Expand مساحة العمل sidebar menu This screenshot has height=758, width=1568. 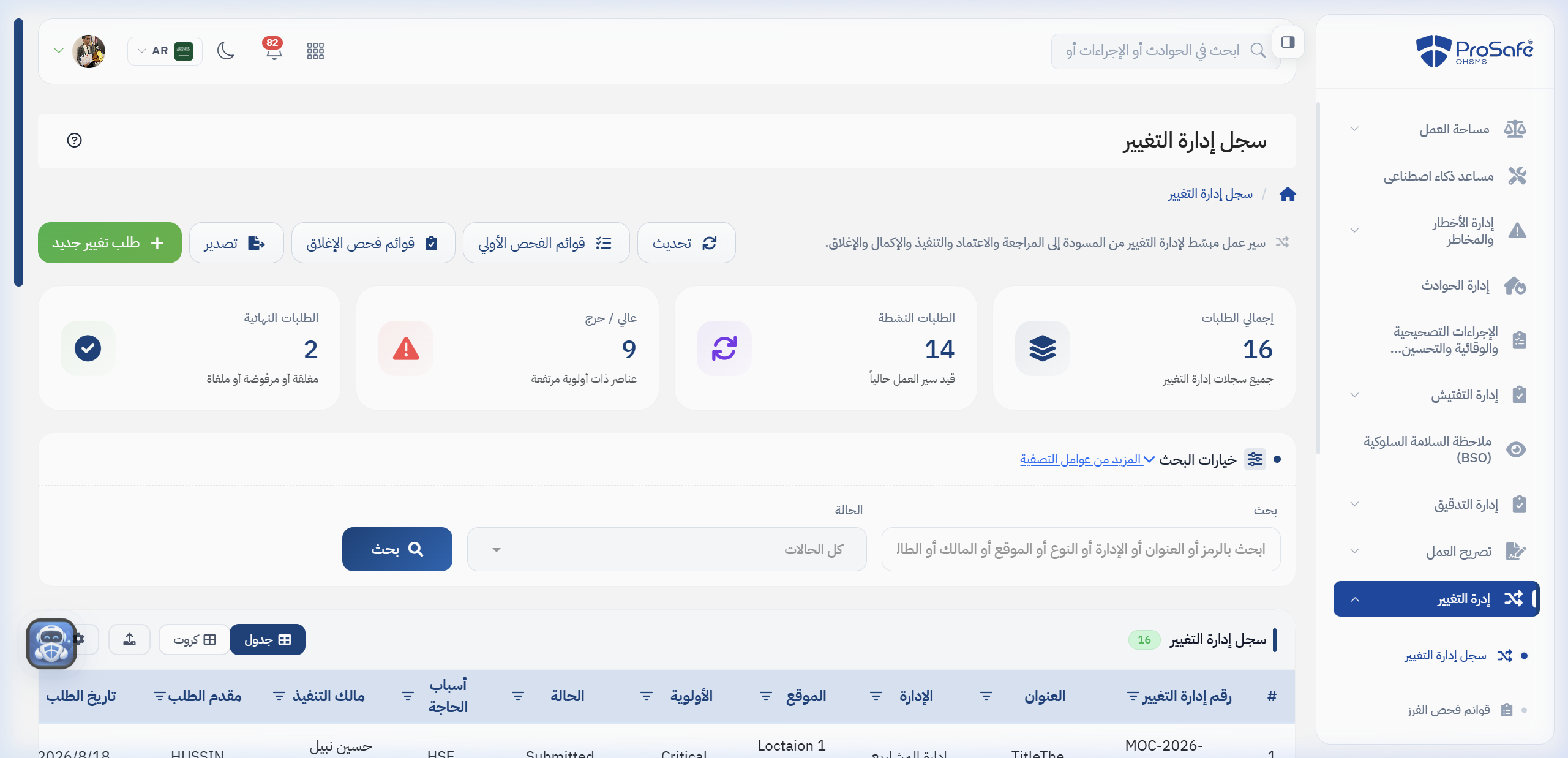tap(1437, 129)
